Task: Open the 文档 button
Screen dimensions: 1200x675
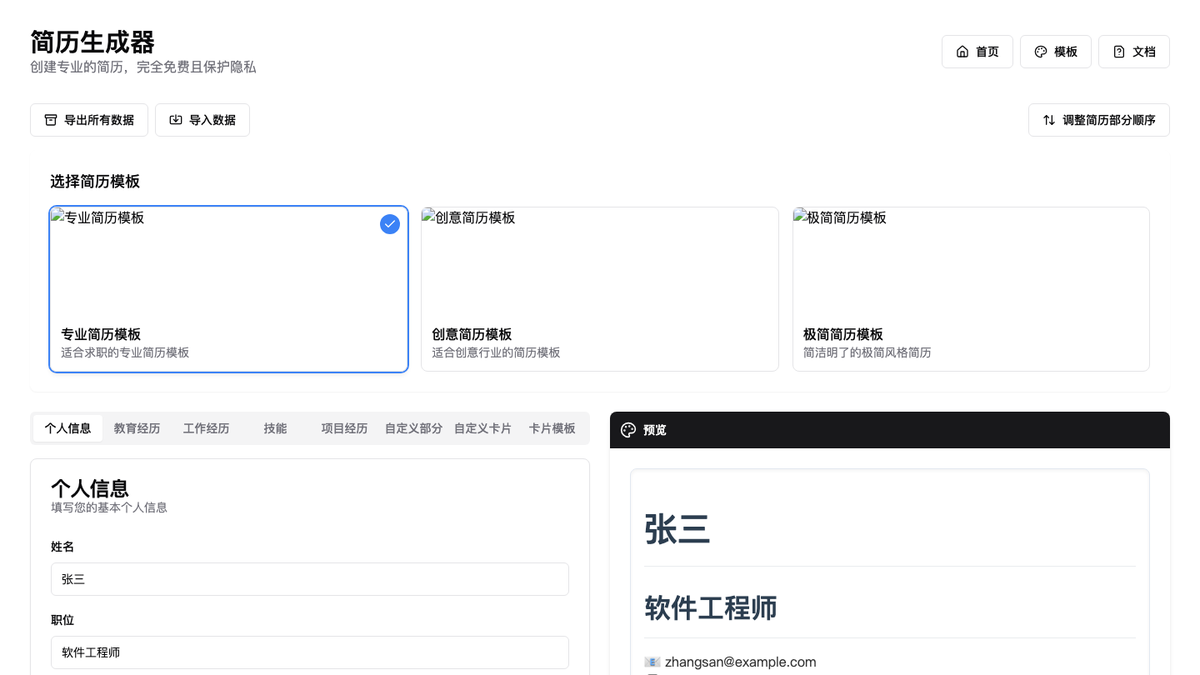Action: point(1134,52)
